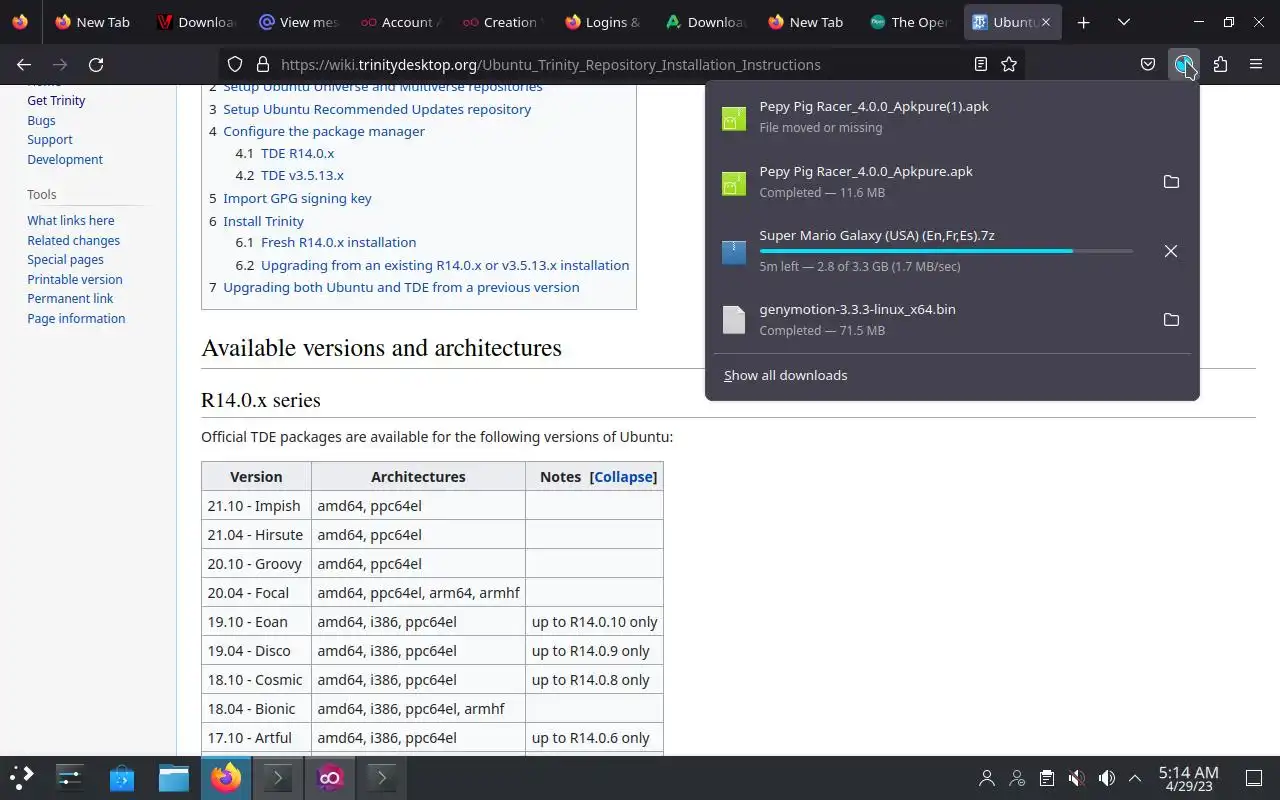Go back using the back arrow
Screen dimensions: 1280x800
(24, 64)
